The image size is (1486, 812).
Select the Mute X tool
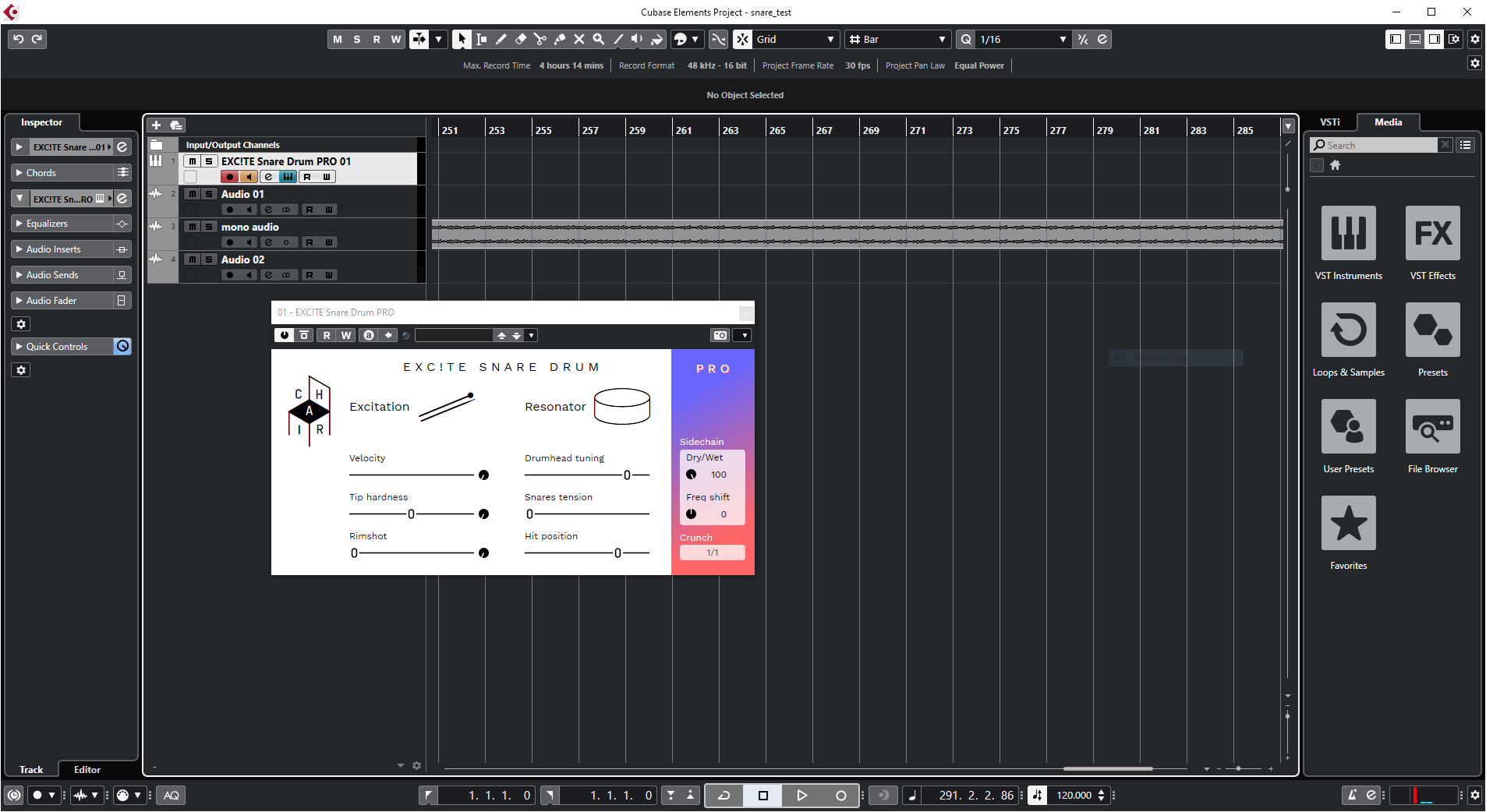pos(578,39)
